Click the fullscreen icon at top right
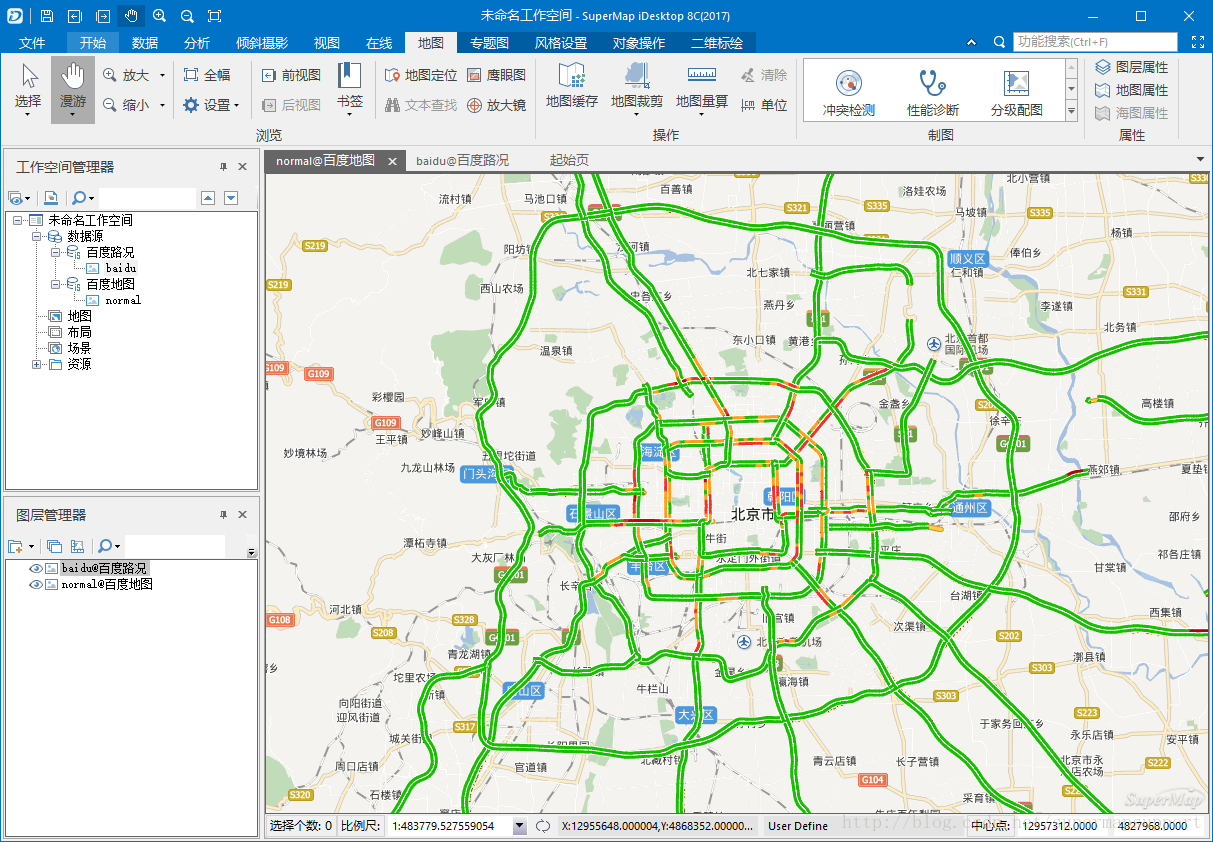This screenshot has width=1213, height=842. (1198, 42)
